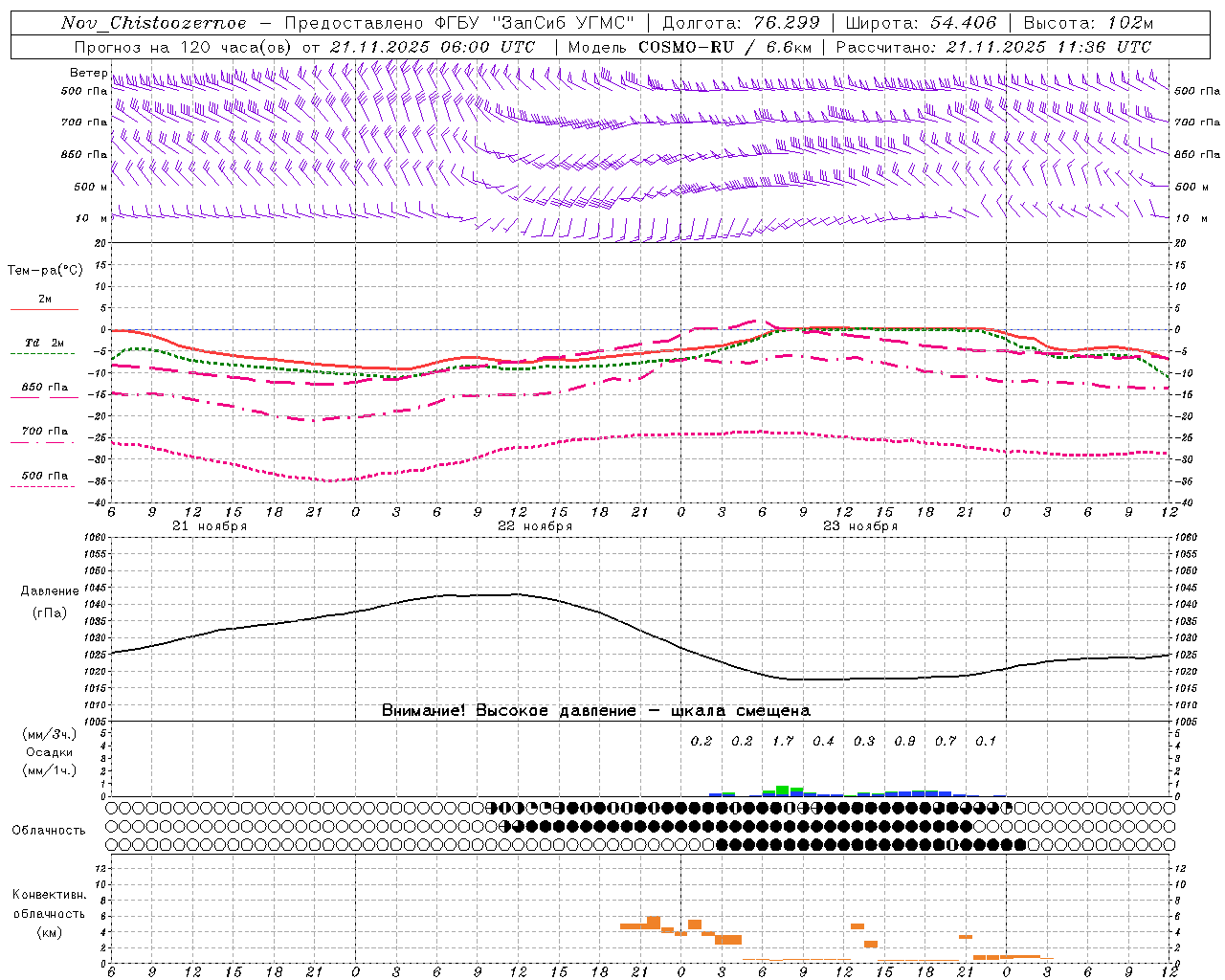The image size is (1225, 980).
Task: Click the 22 ноября date label
Action: [x=535, y=526]
